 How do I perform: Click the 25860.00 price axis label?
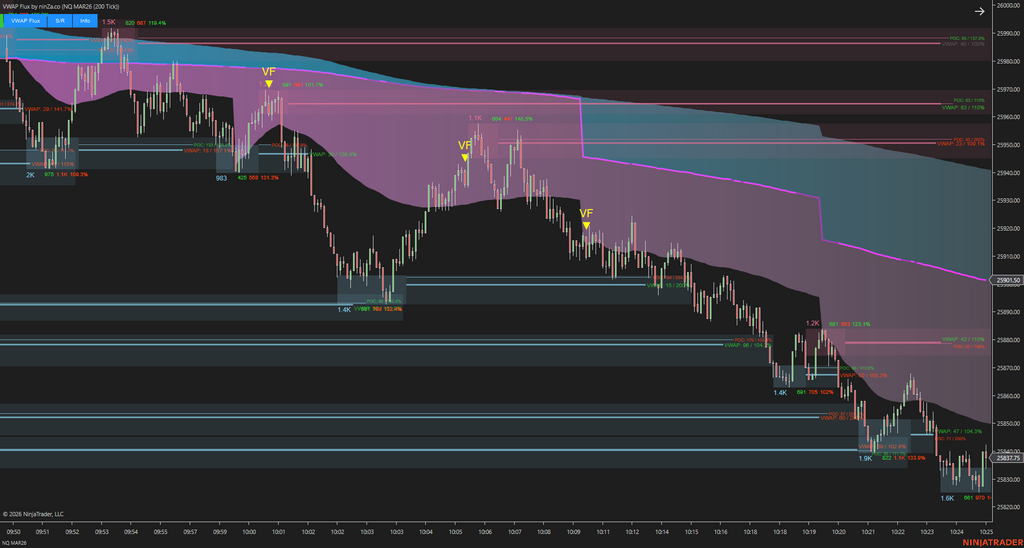1009,396
